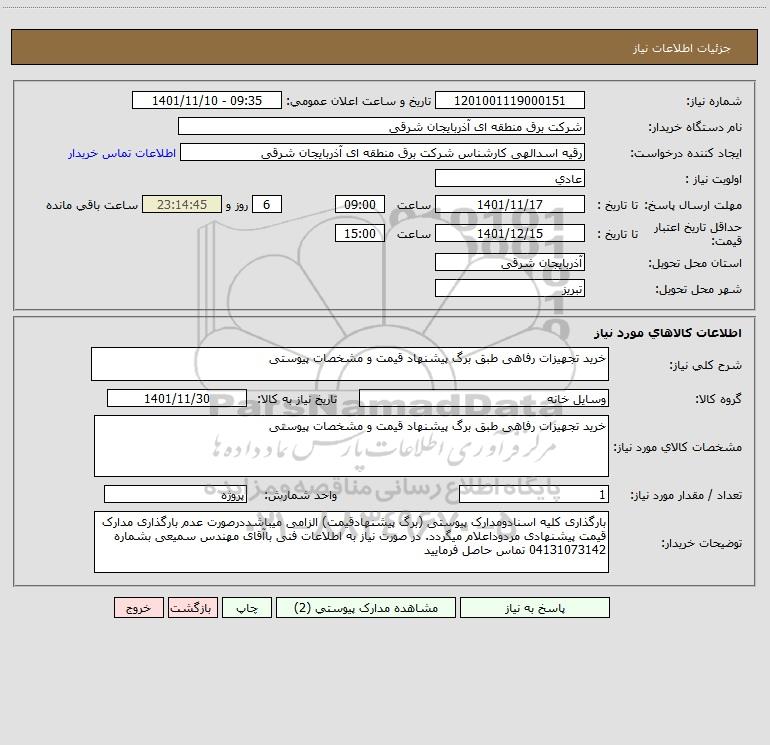Click the تاریخ نیاز به کالا label
The width and height of the screenshot is (770, 745).
pyautogui.click(x=298, y=399)
